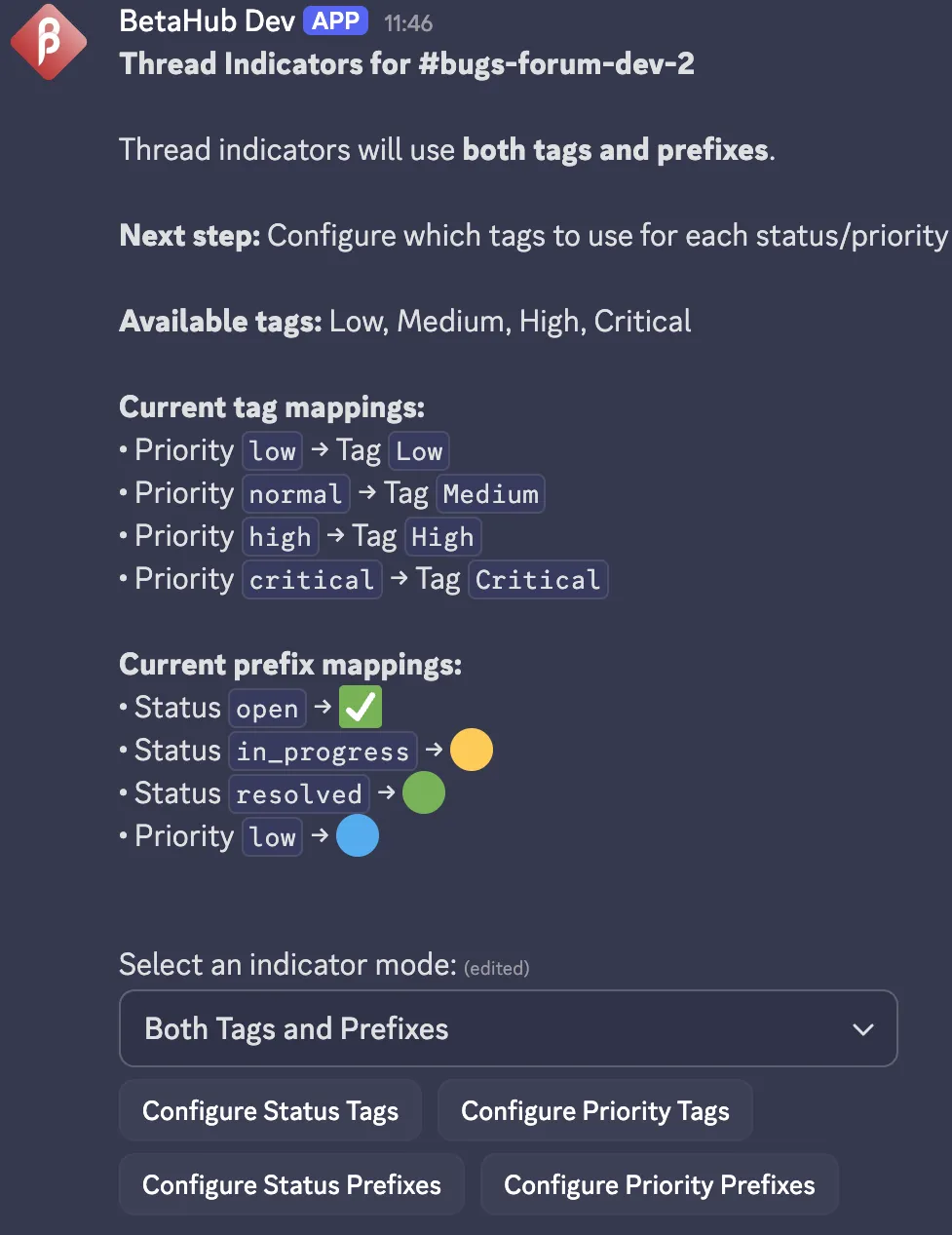Click the 11:46 message timestamp
This screenshot has width=952, height=1235.
pos(408,23)
